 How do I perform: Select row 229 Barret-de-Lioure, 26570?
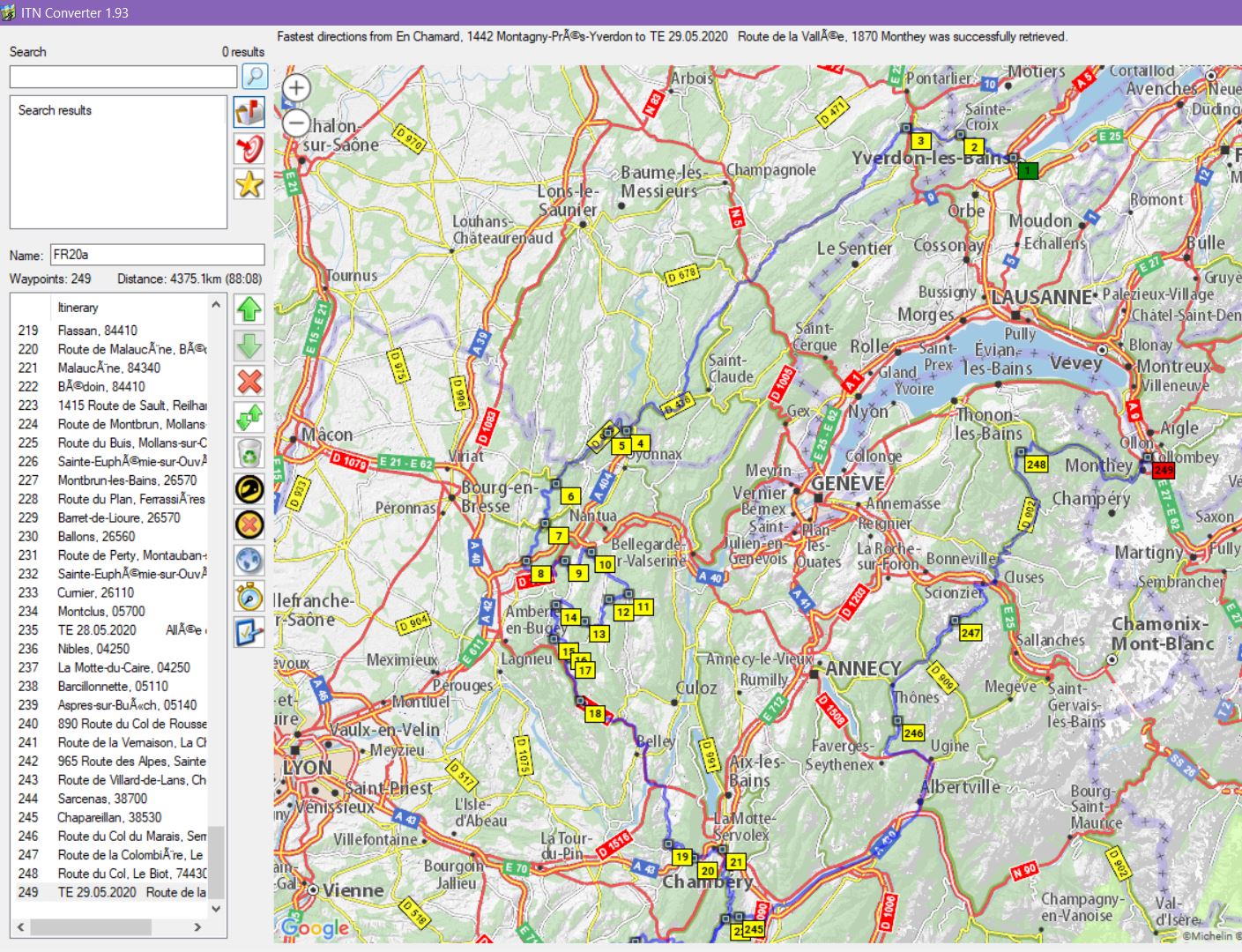(x=109, y=517)
